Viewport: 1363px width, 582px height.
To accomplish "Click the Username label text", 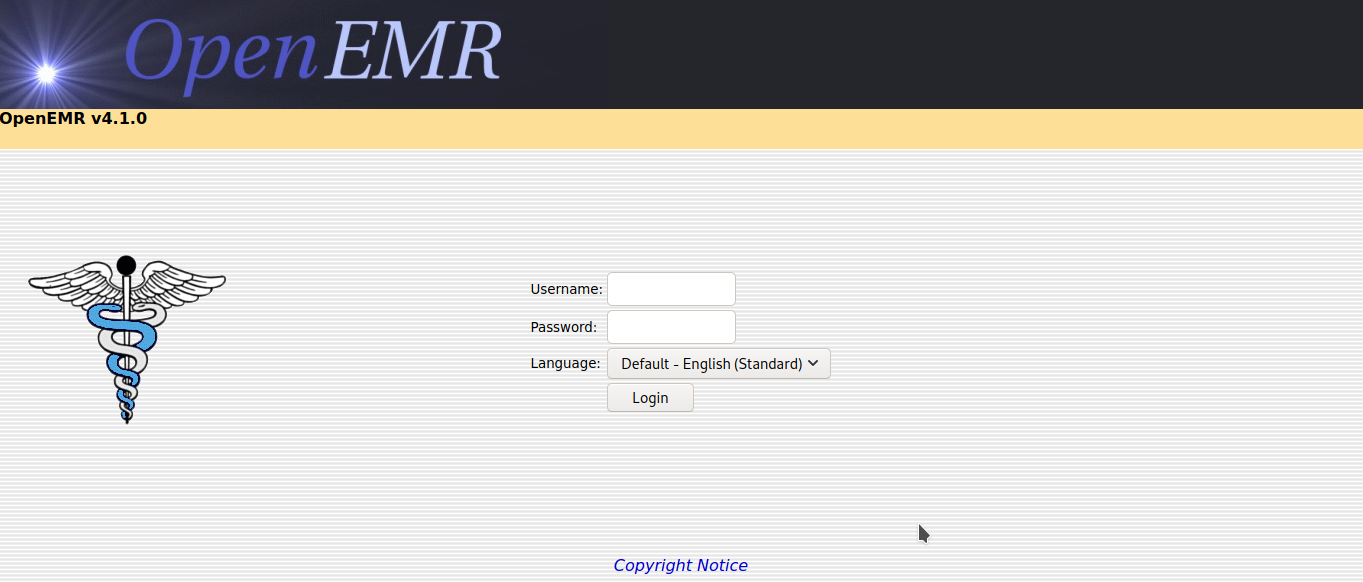I will (x=565, y=289).
